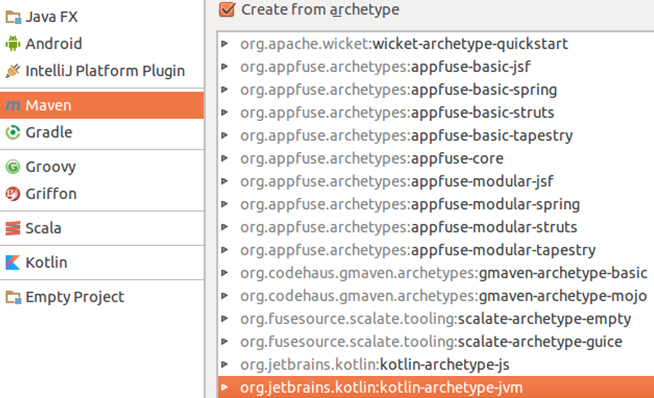Image resolution: width=654 pixels, height=398 pixels.
Task: Uncheck the Create from archetype checkbox
Action: 227,9
